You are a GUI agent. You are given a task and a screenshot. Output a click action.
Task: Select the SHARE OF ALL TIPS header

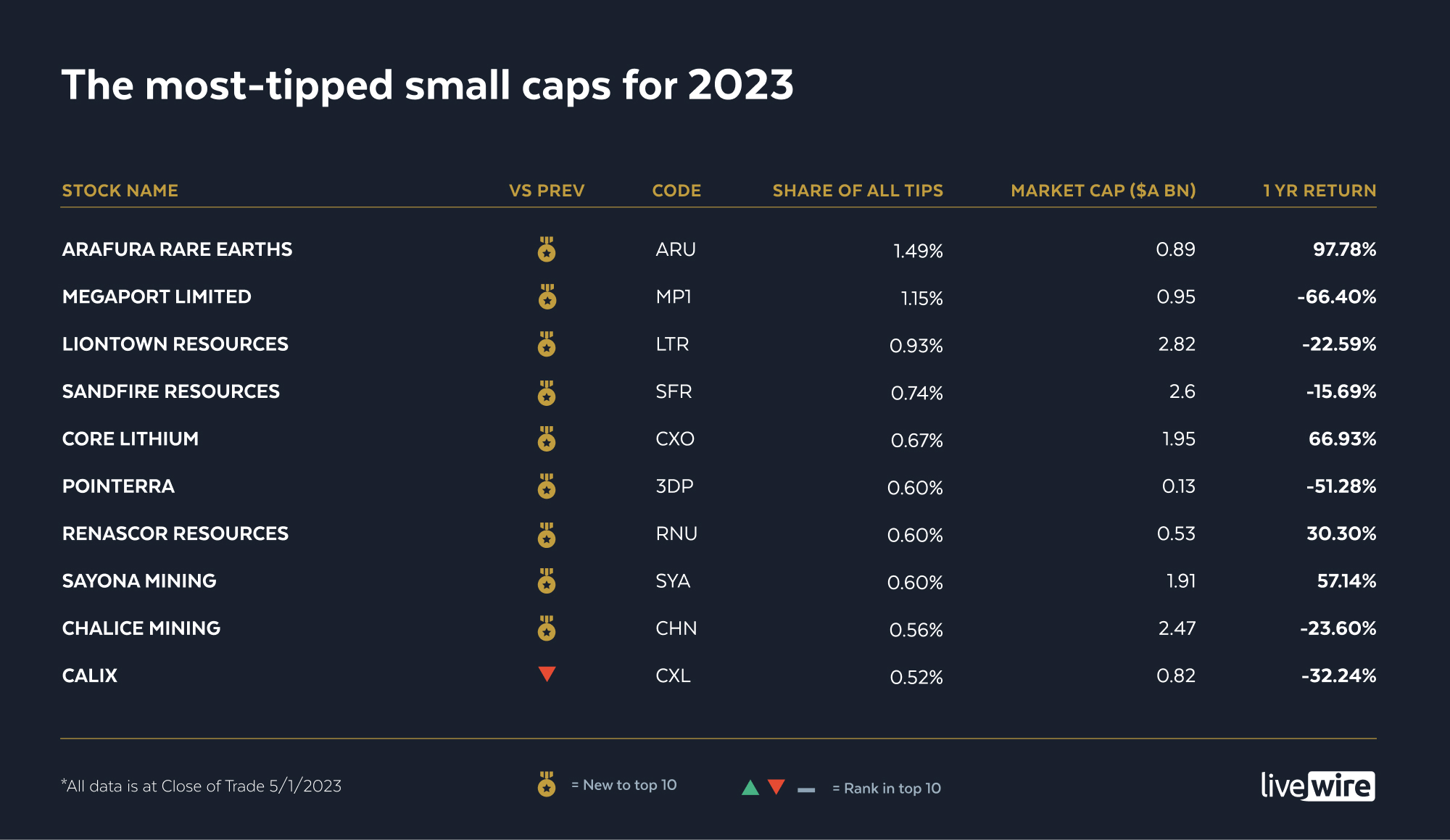pos(858,191)
